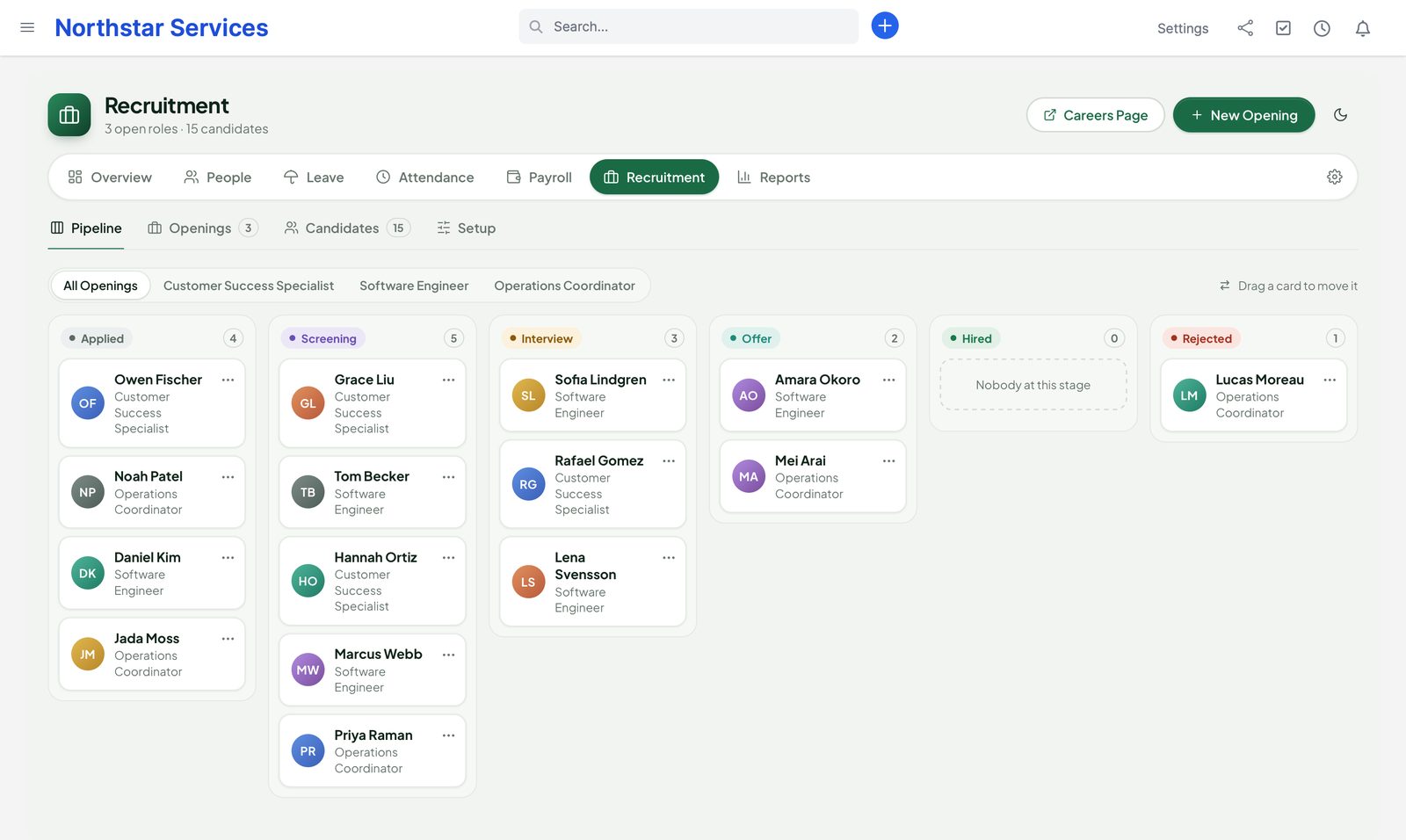Open module settings gear icon
The image size is (1406, 840).
[1335, 177]
